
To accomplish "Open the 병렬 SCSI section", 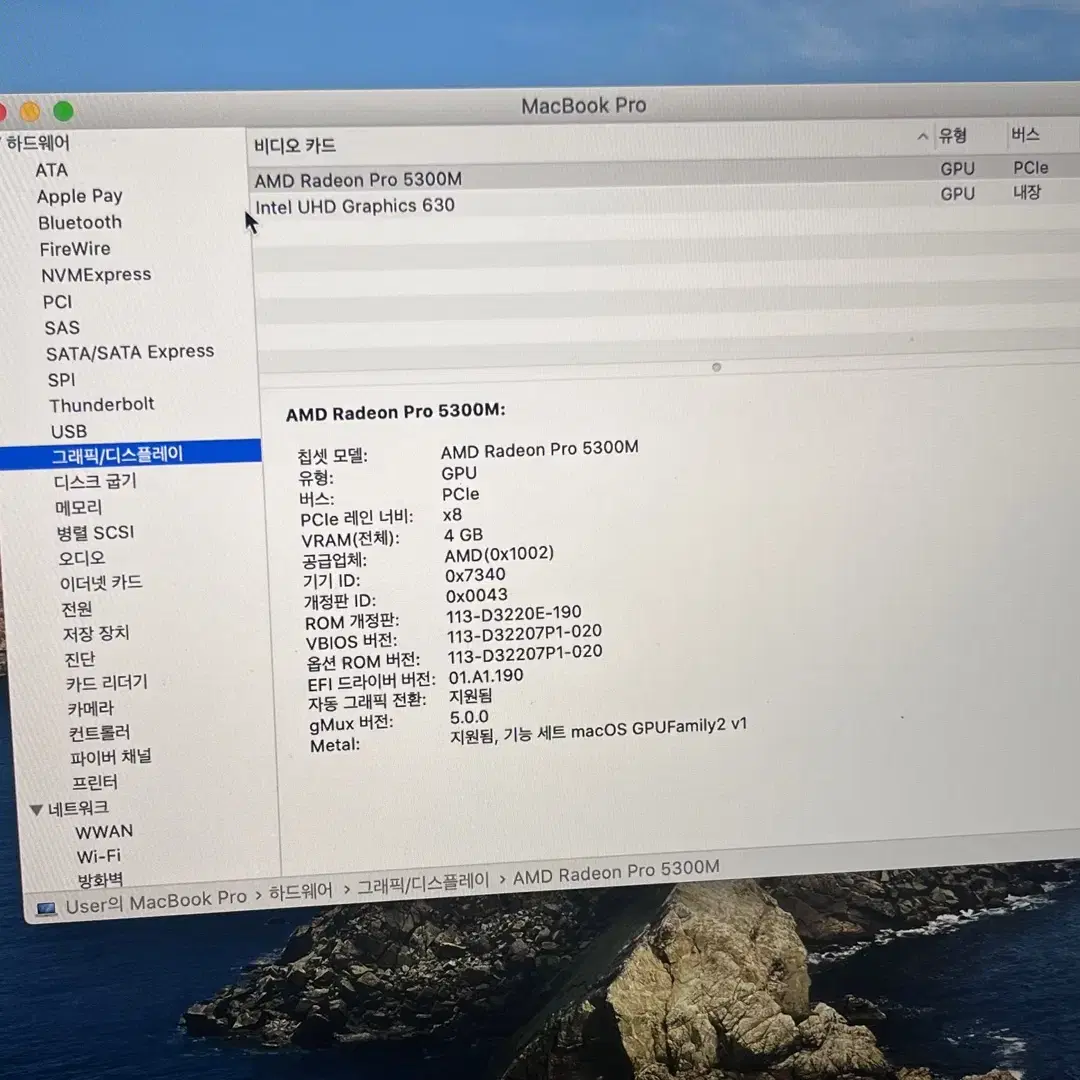I will [95, 533].
